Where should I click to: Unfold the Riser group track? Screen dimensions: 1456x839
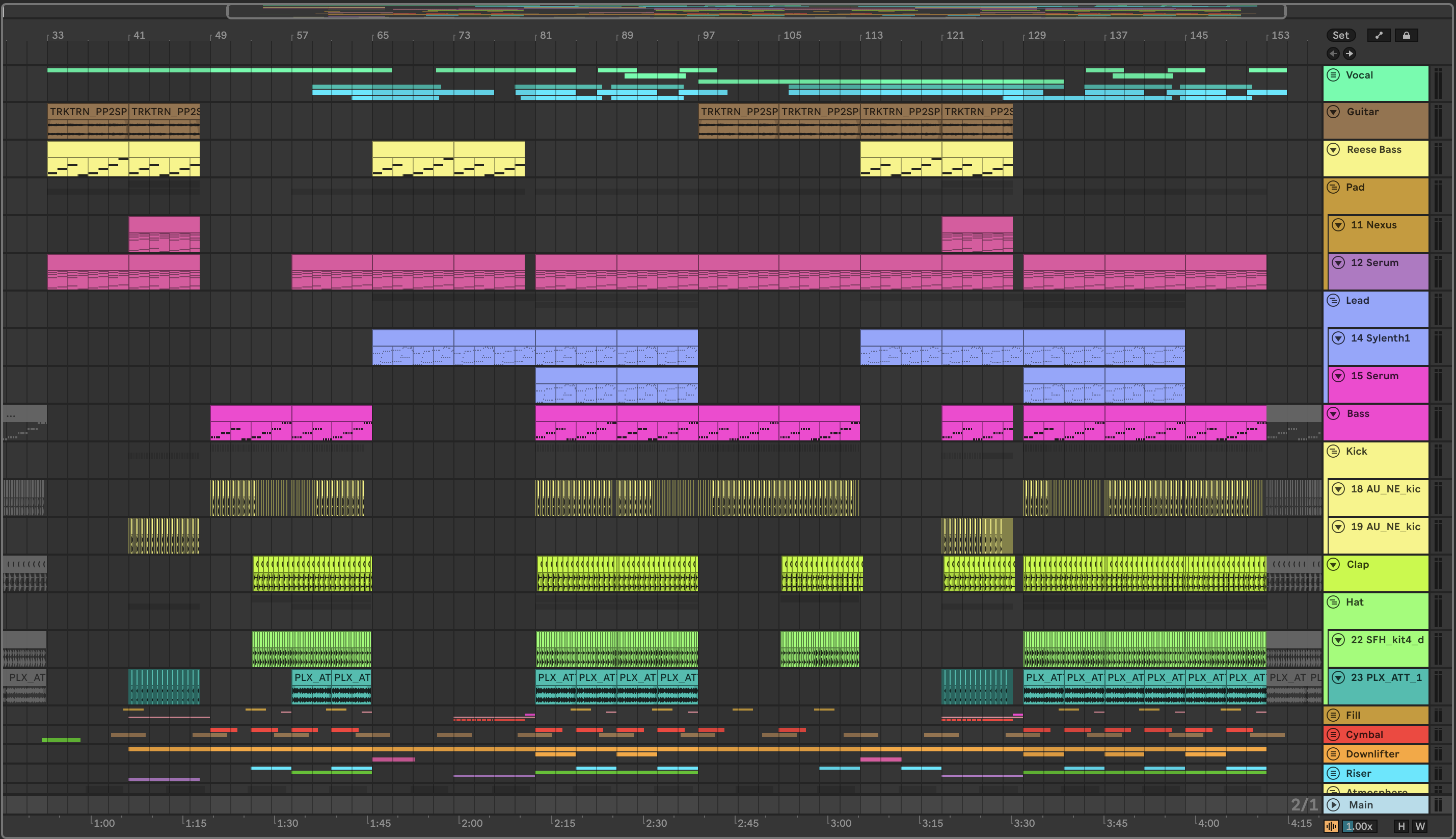pyautogui.click(x=1333, y=773)
